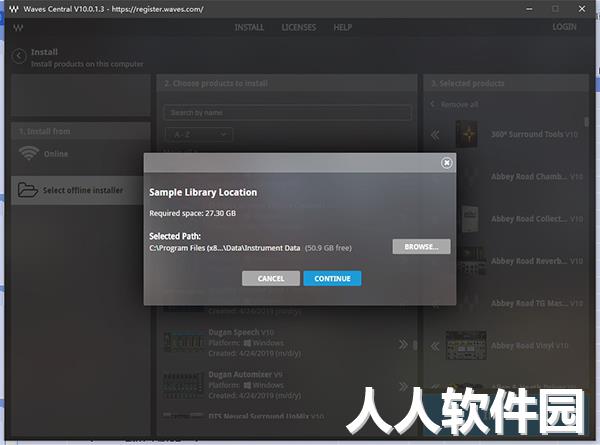600x445 pixels.
Task: Click the Search by name field
Action: (x=287, y=113)
